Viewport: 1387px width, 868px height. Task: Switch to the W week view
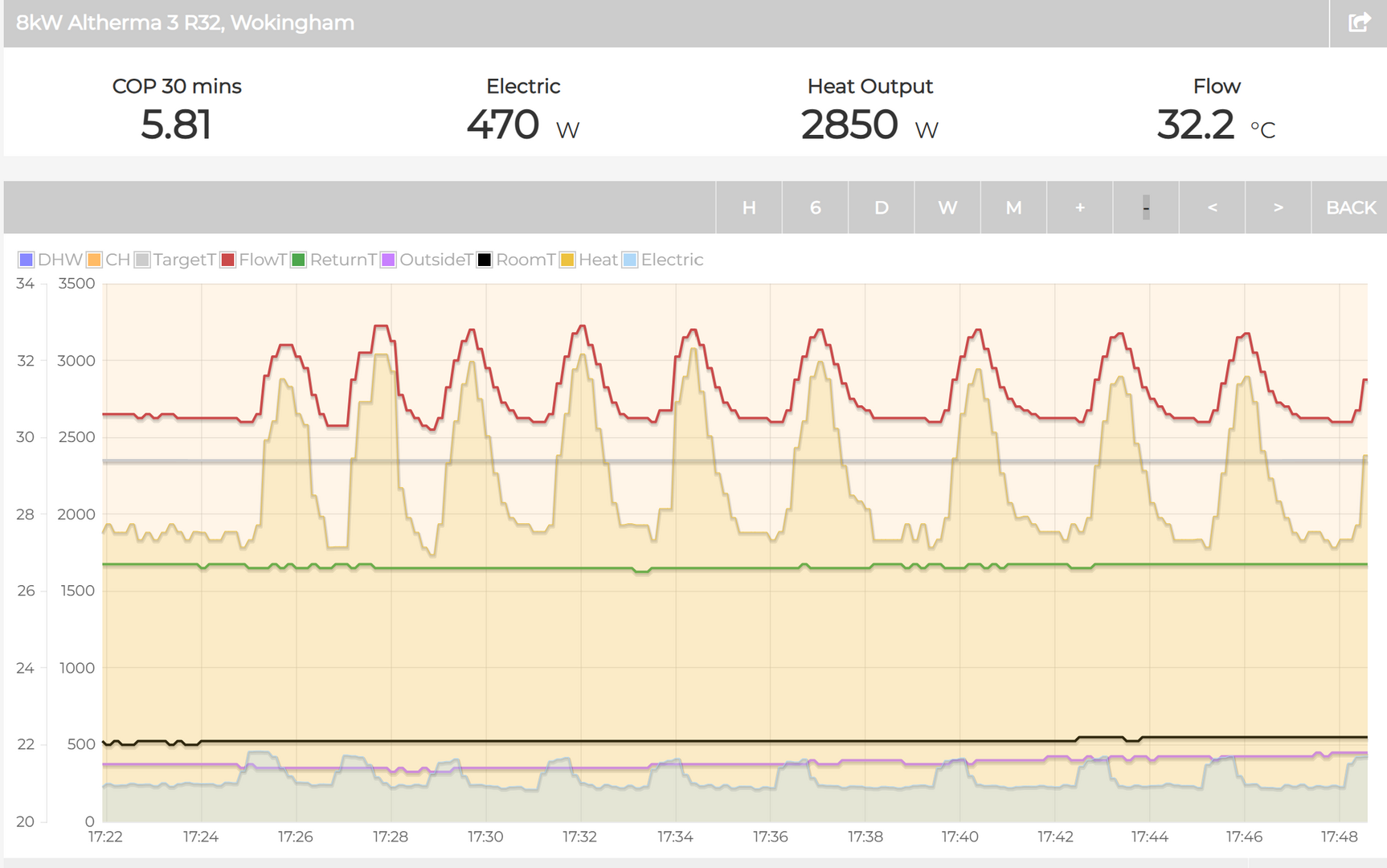pos(947,207)
